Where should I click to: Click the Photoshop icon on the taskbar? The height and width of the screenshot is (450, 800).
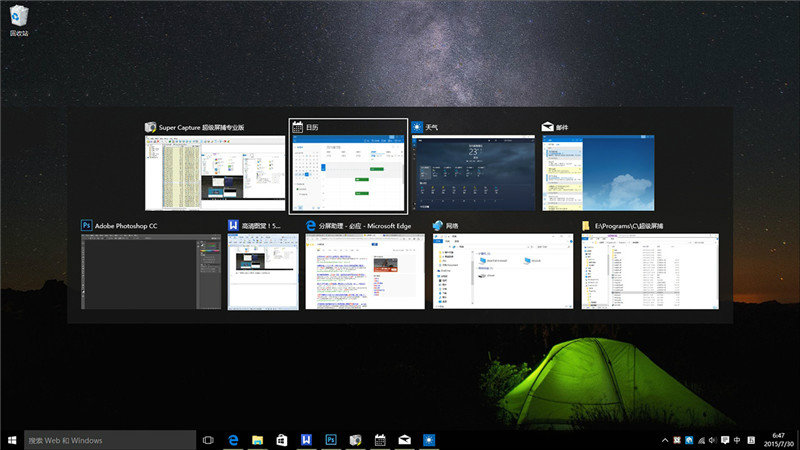(x=330, y=440)
